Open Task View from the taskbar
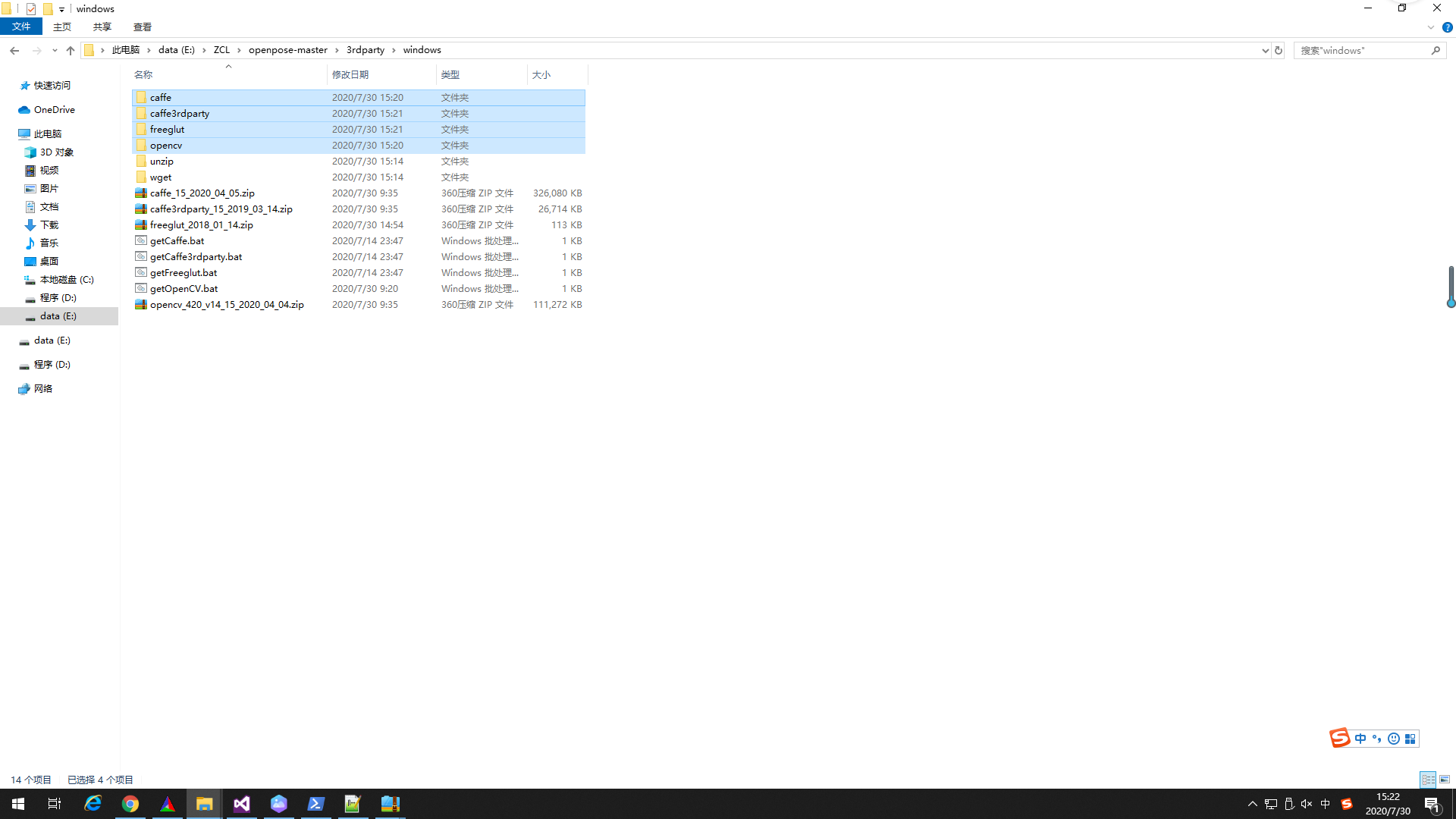Screen dimensions: 1456x819 53,803
